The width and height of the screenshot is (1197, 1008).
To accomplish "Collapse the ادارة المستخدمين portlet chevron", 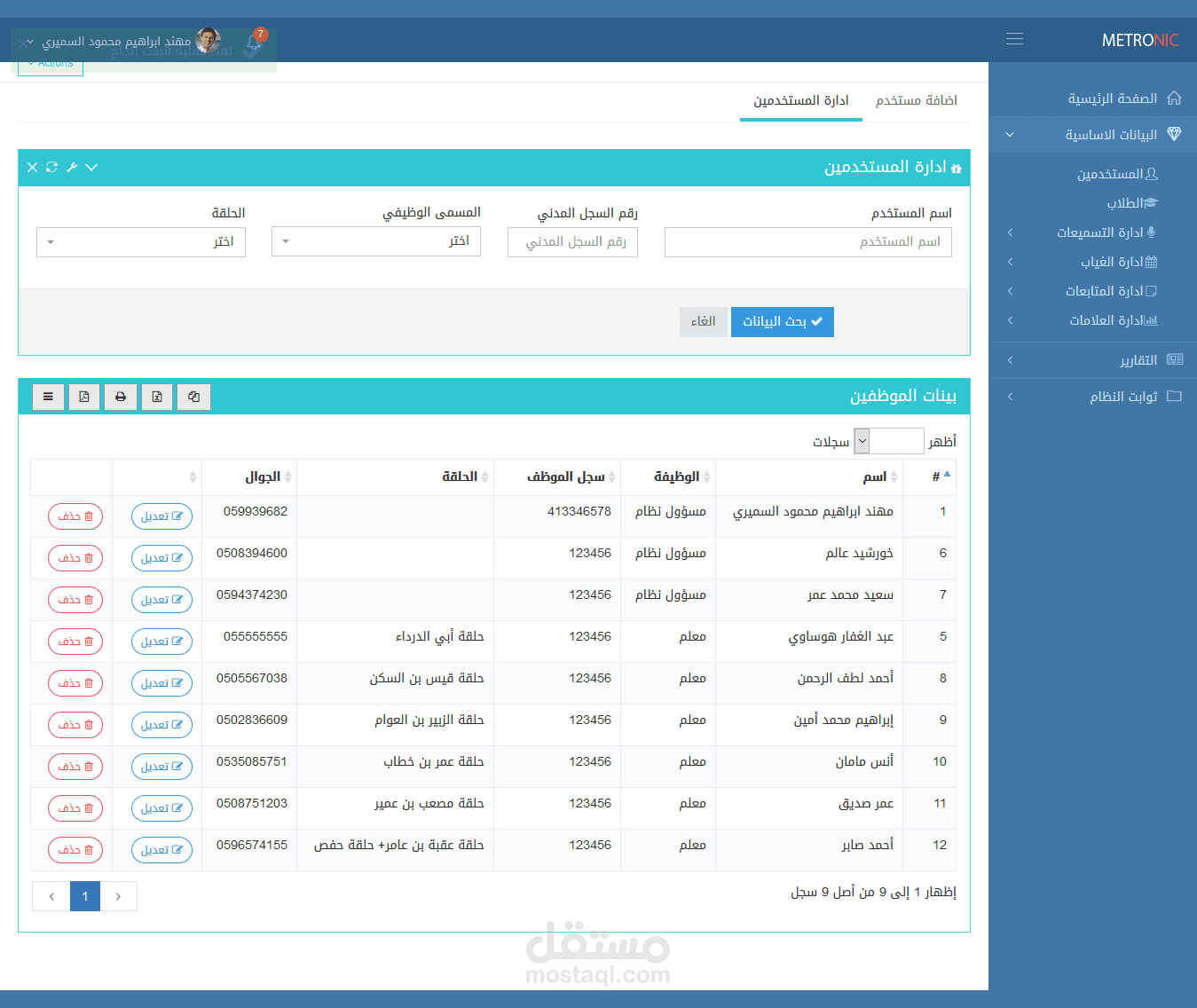I will [x=91, y=167].
